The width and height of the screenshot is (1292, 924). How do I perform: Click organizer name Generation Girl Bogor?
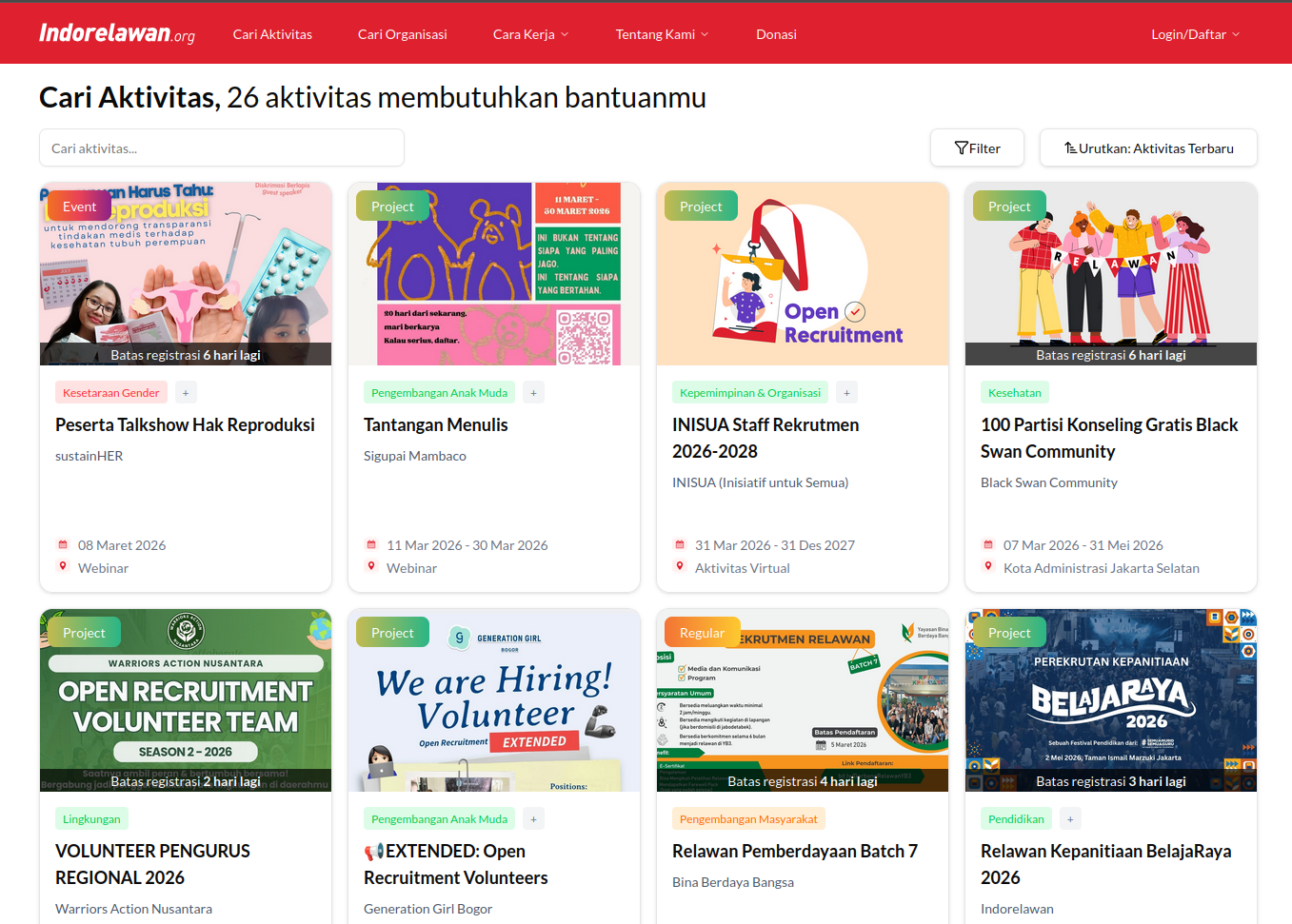[x=427, y=909]
